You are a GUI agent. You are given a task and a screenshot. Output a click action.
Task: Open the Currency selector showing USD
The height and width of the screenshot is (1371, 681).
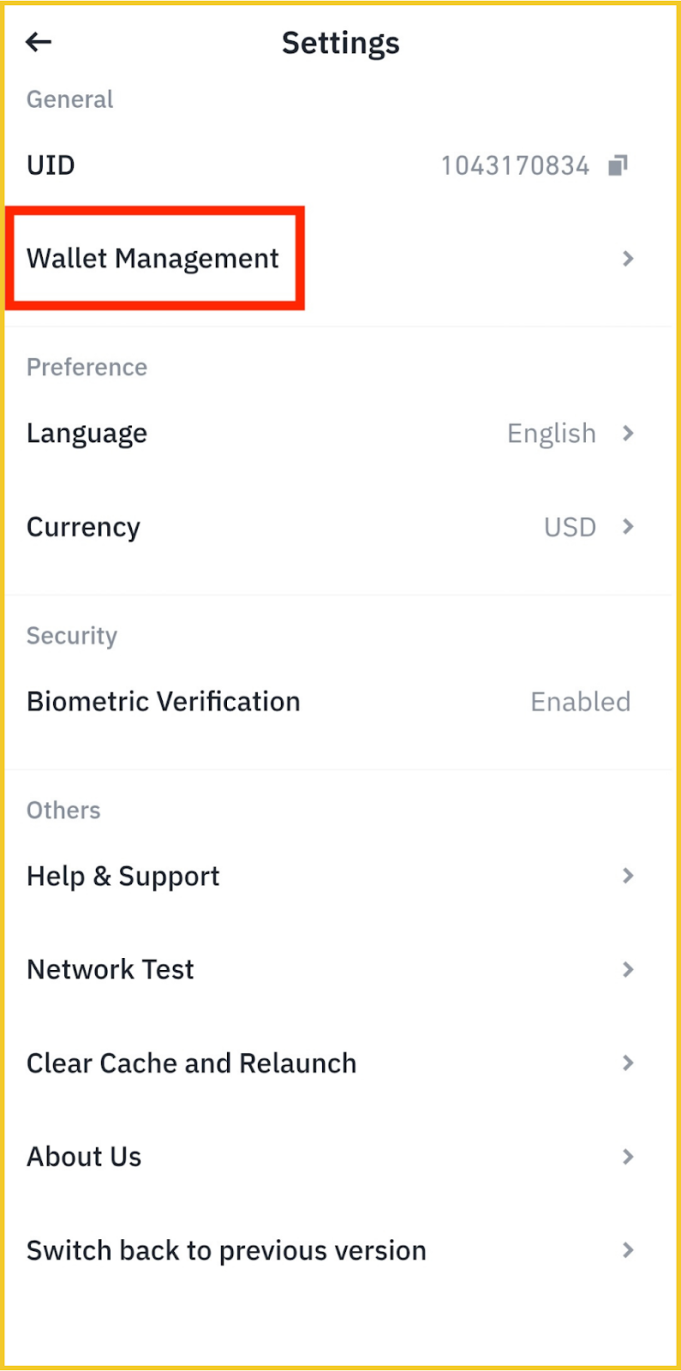point(340,527)
